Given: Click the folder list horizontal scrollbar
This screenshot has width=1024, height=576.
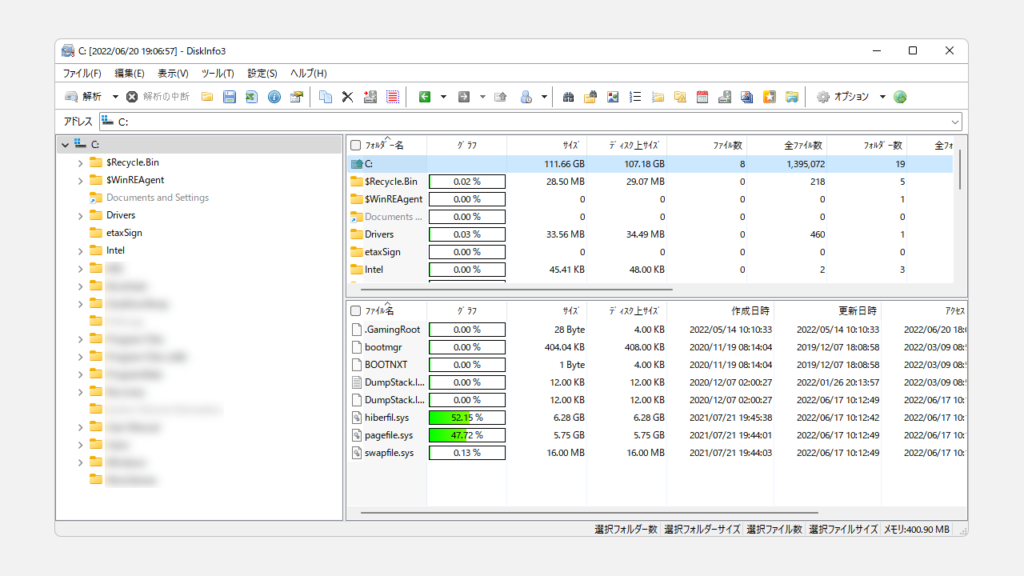Looking at the screenshot, I should pos(516,289).
